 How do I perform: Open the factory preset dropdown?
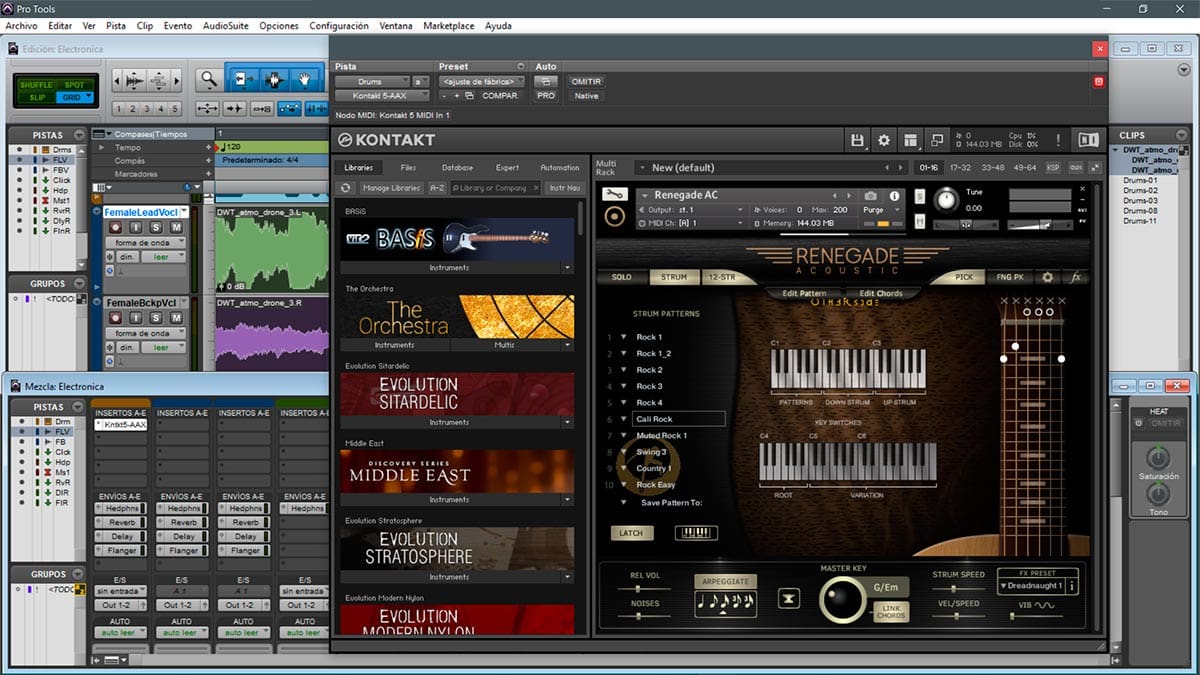[481, 81]
